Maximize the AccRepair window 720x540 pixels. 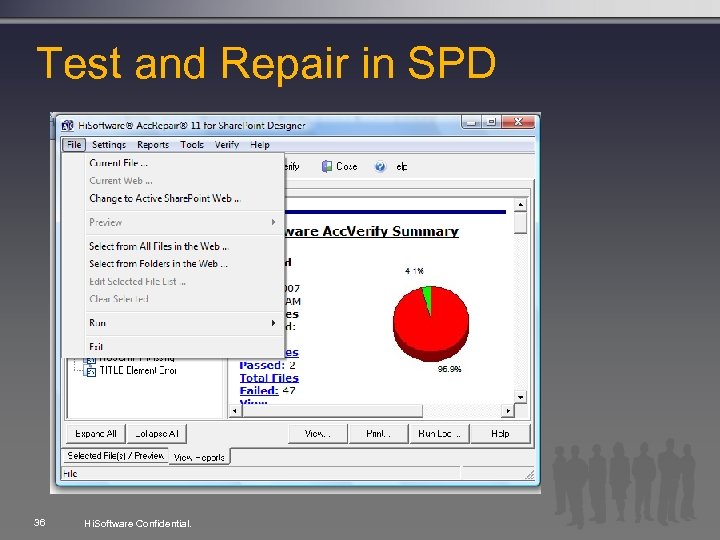491,122
